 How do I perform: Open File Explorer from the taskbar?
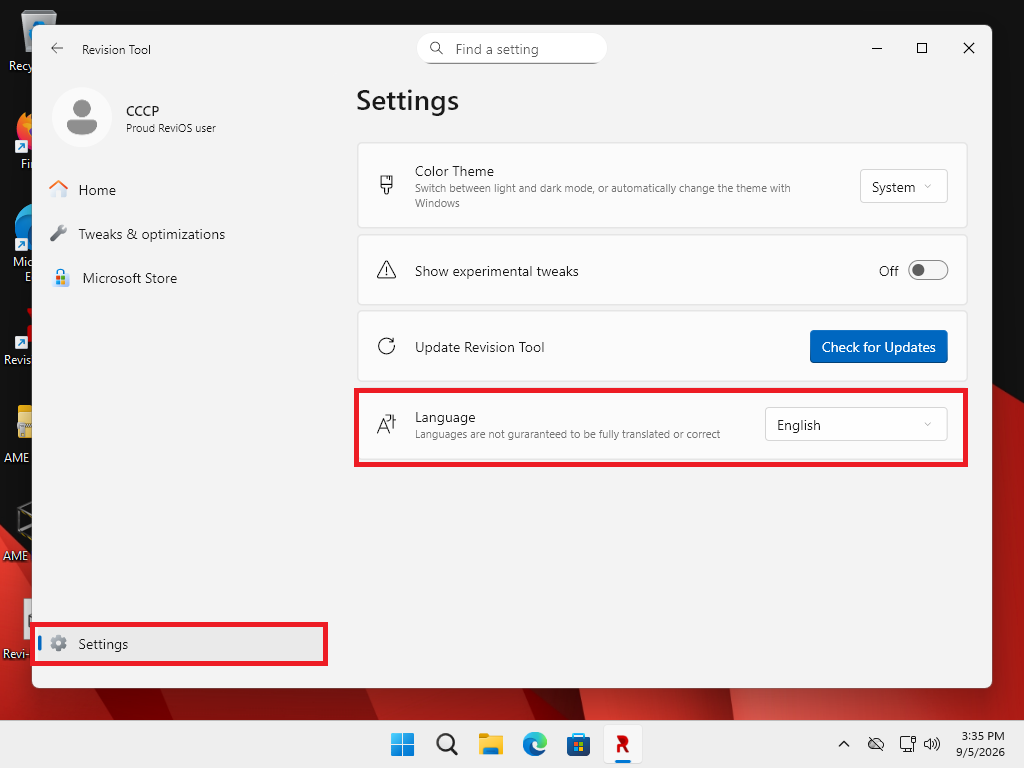tap(490, 744)
